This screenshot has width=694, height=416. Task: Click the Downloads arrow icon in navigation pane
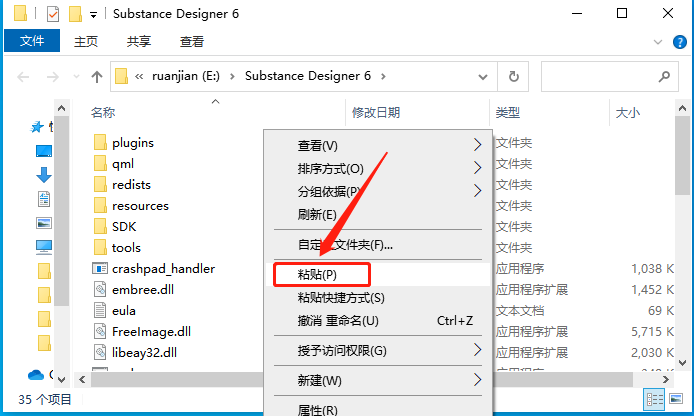tap(43, 175)
